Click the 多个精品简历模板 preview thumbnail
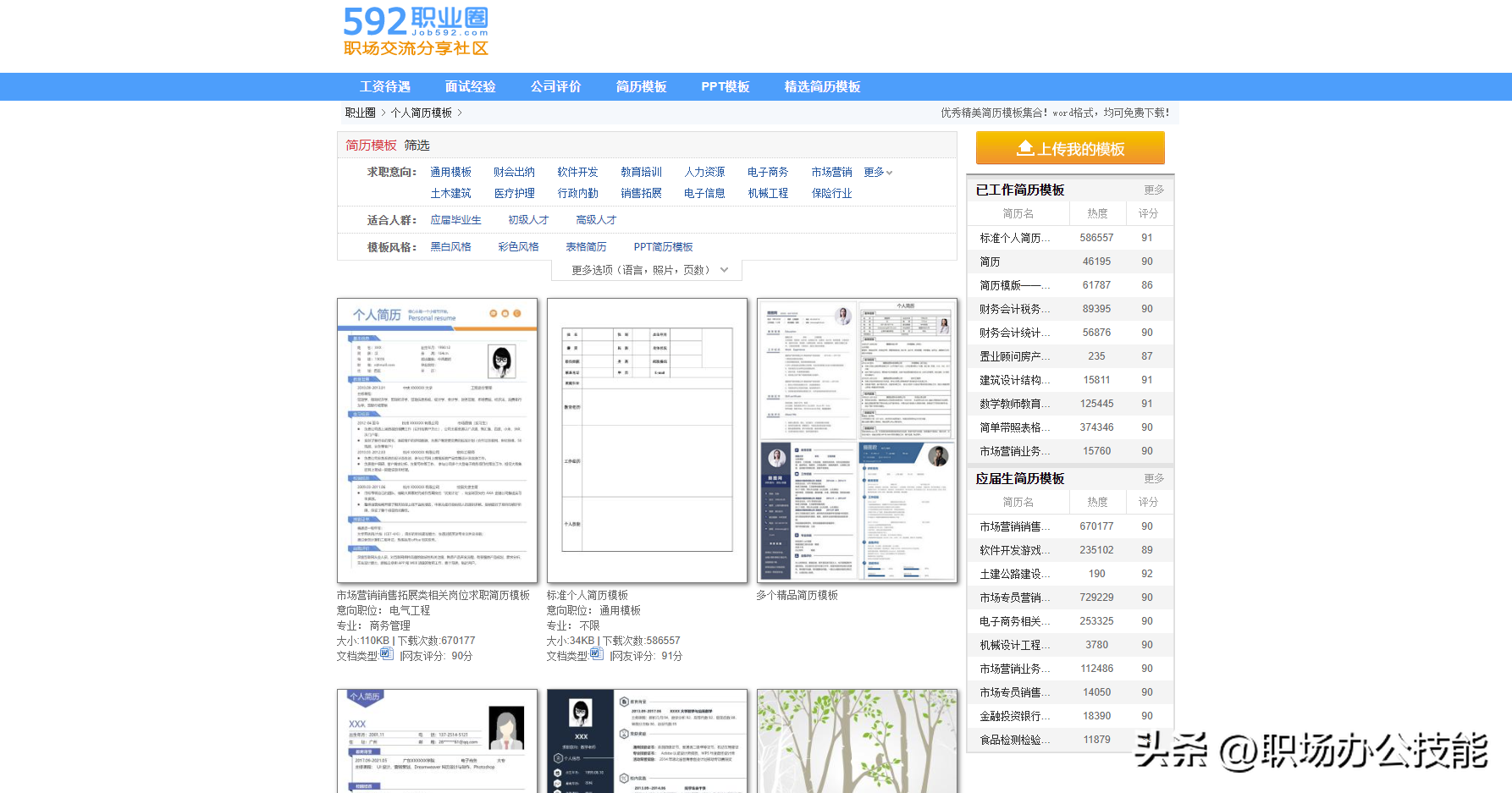 (x=857, y=440)
